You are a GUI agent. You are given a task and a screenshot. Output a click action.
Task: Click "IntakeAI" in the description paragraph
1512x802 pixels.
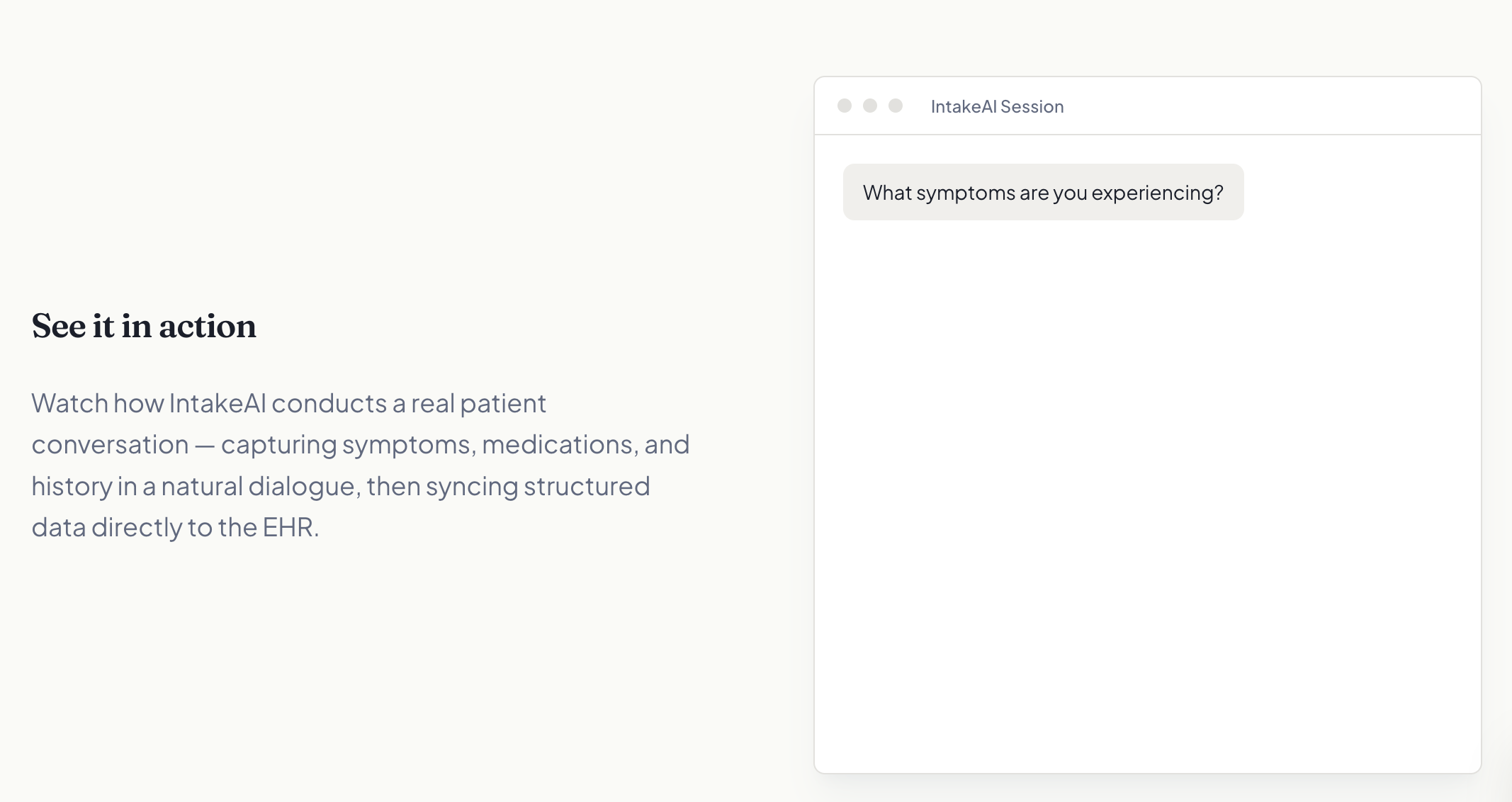tap(218, 403)
